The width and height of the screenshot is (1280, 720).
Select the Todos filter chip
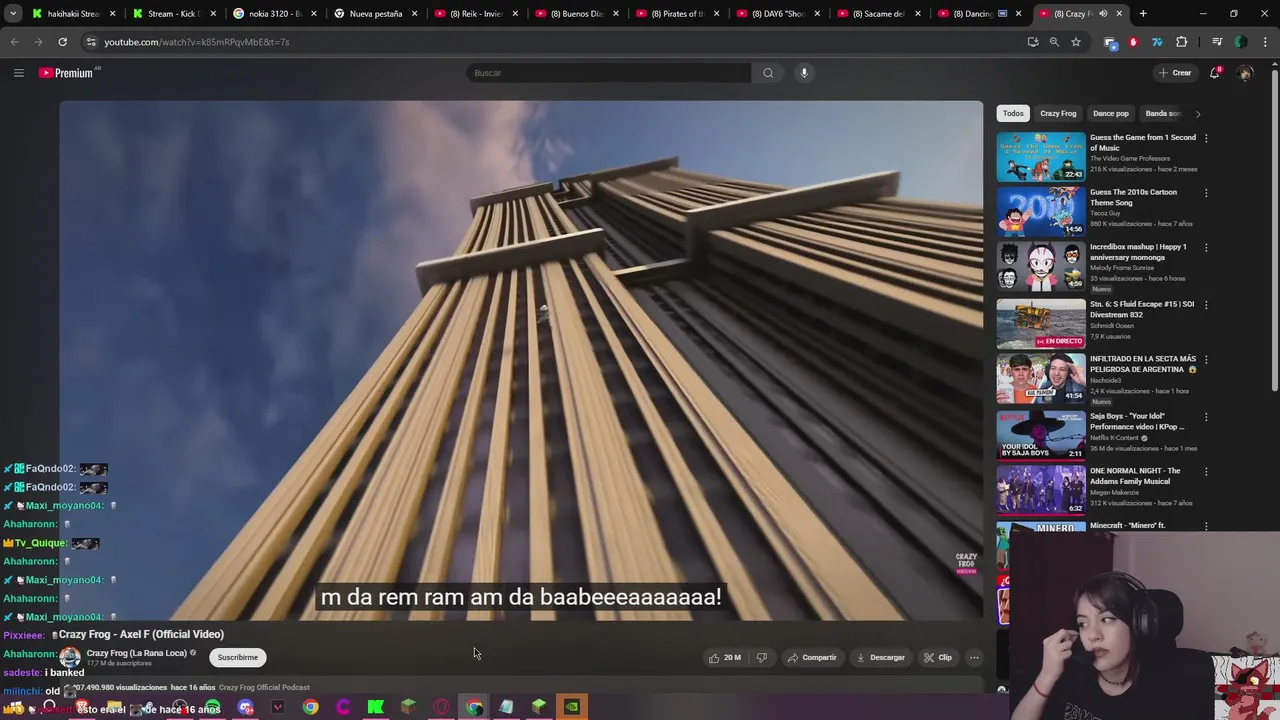tap(1013, 114)
